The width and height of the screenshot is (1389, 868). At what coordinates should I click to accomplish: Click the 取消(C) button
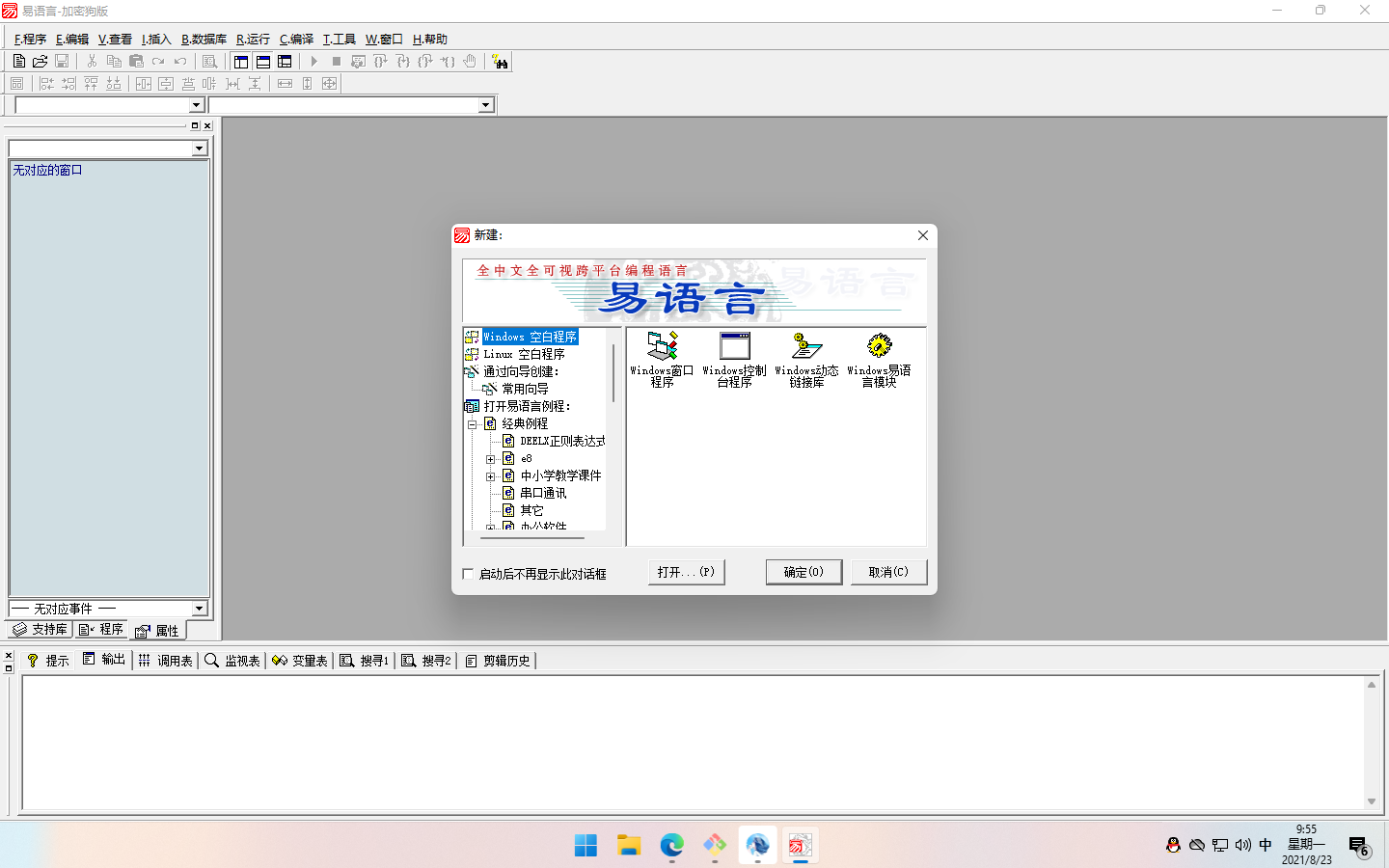click(x=888, y=572)
